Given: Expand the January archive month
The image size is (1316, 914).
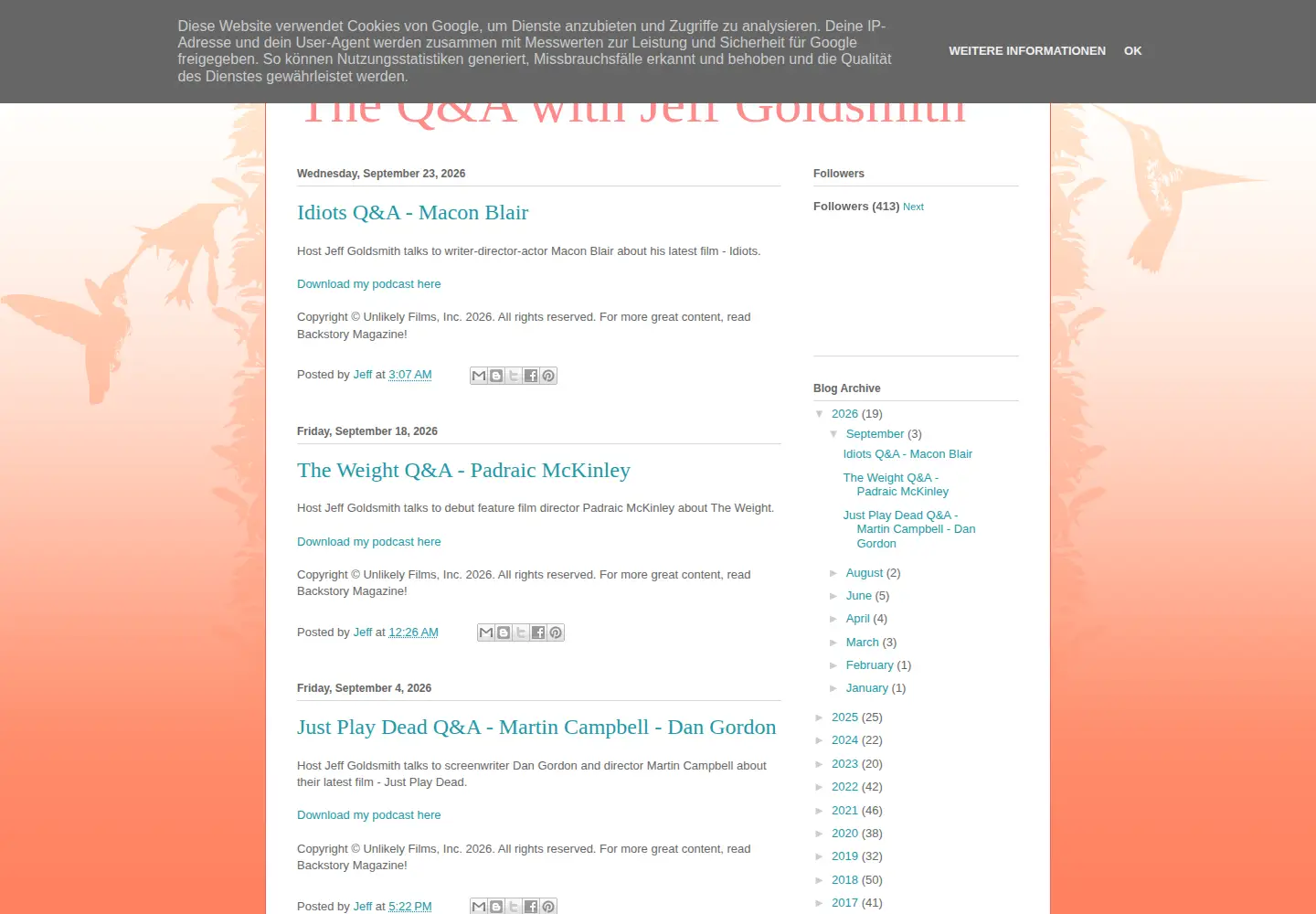Looking at the screenshot, I should tap(834, 688).
